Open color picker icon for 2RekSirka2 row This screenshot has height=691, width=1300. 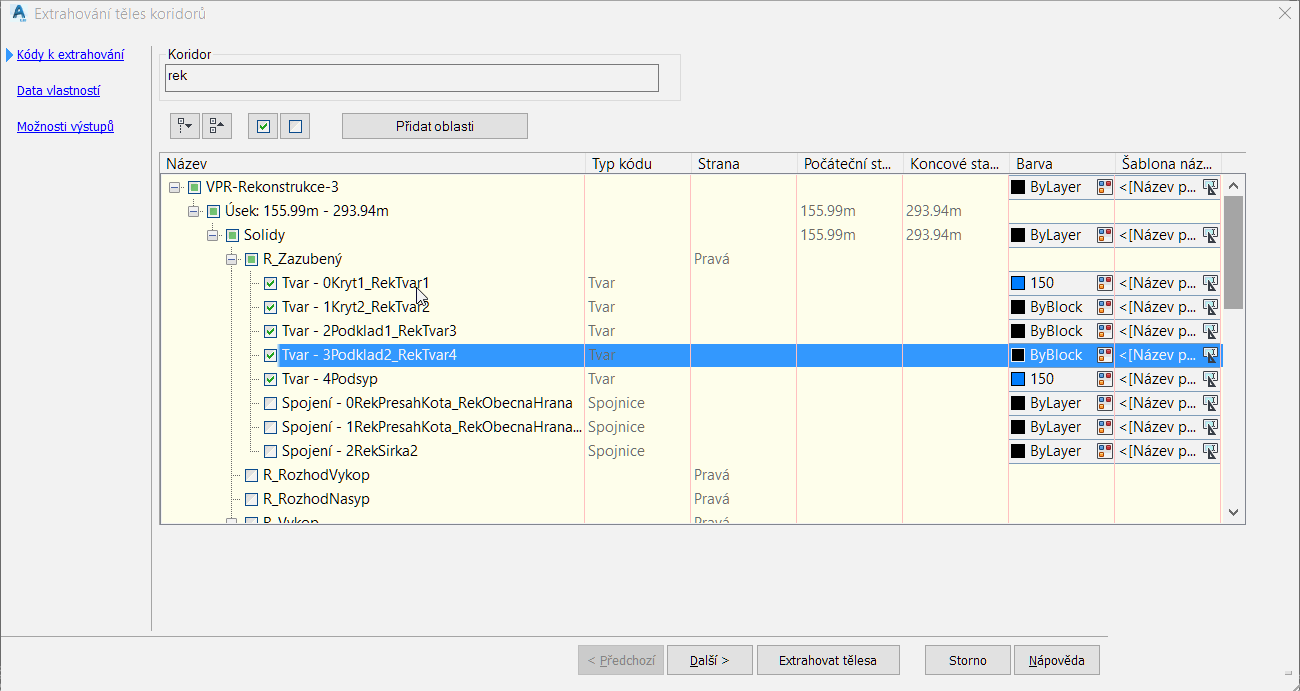point(1104,451)
